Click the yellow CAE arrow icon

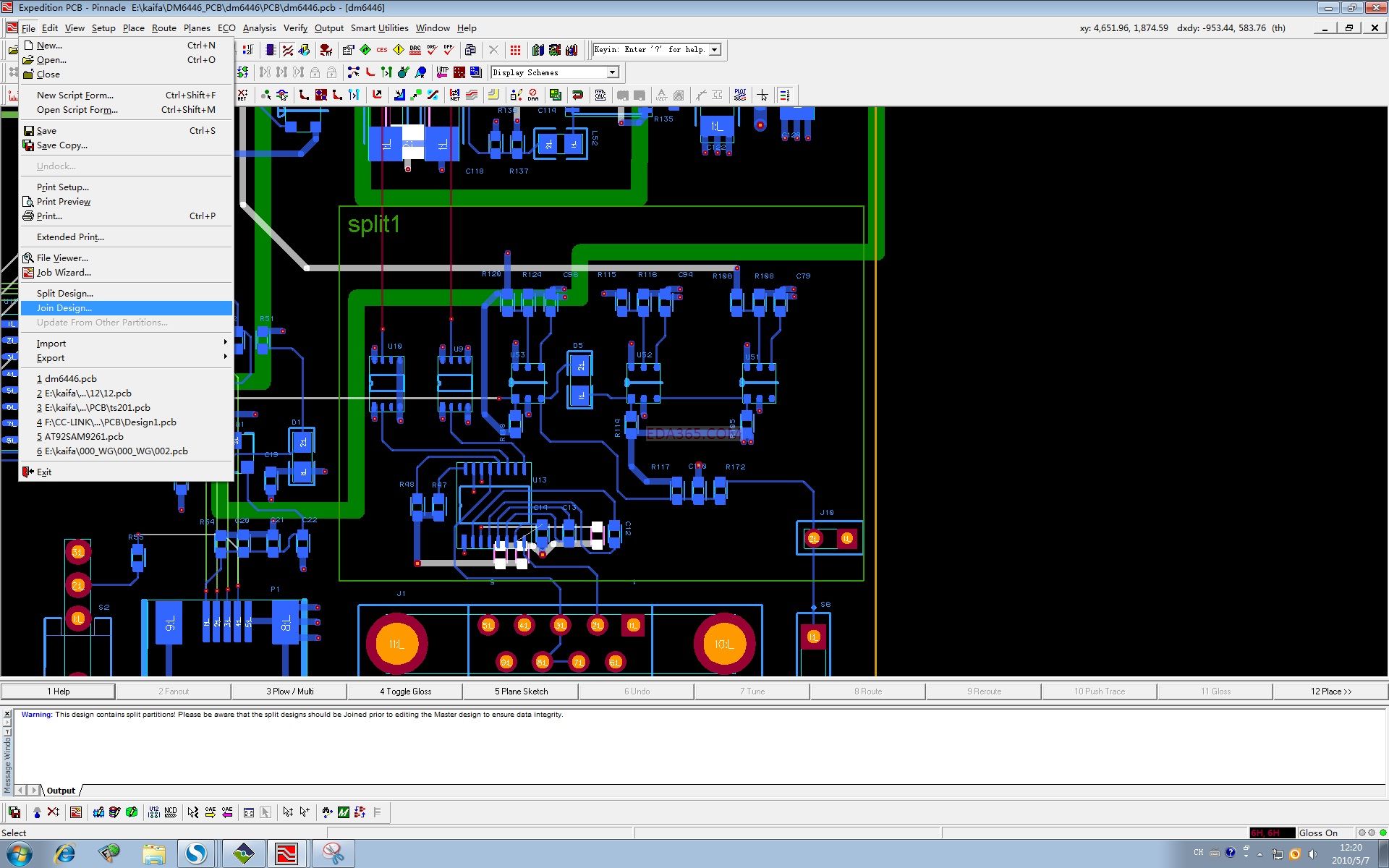click(x=210, y=812)
